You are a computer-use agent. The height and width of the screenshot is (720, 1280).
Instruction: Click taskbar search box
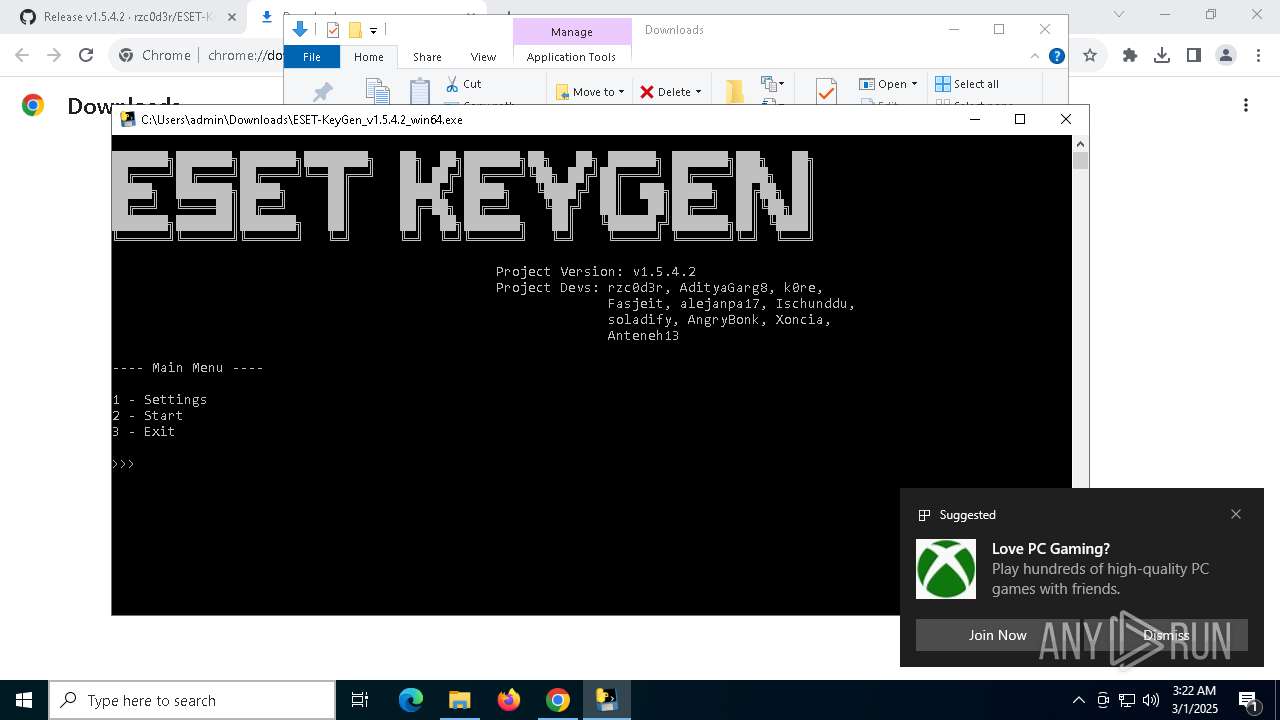click(192, 700)
